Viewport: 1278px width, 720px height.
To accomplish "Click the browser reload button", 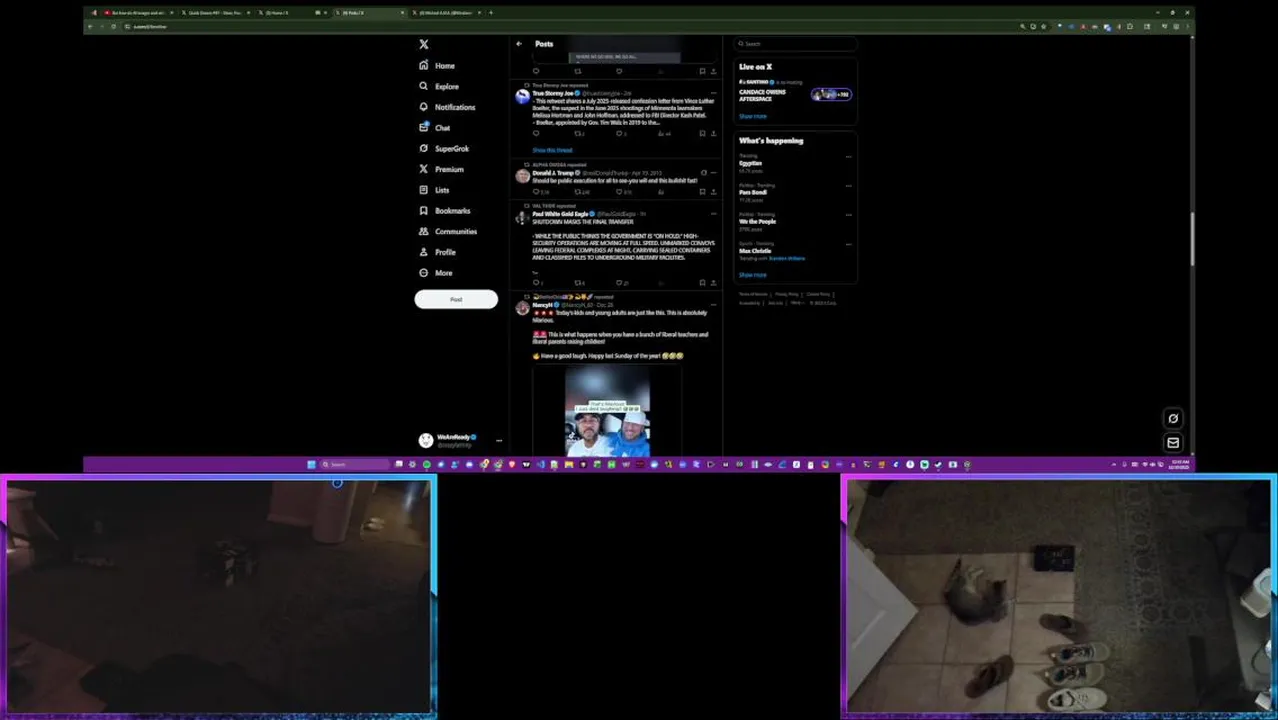I will coord(113,27).
